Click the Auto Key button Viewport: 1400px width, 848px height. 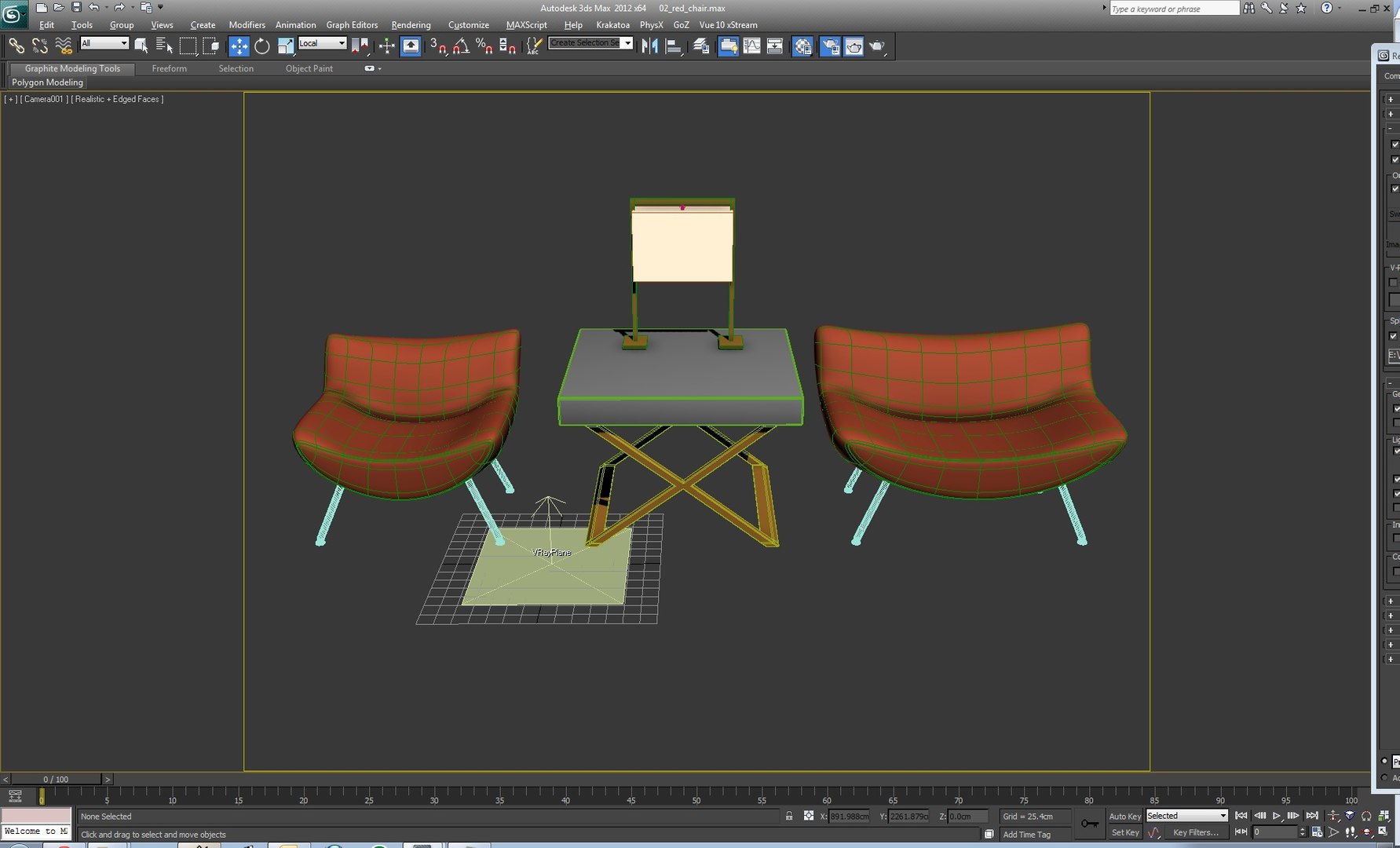[1124, 817]
